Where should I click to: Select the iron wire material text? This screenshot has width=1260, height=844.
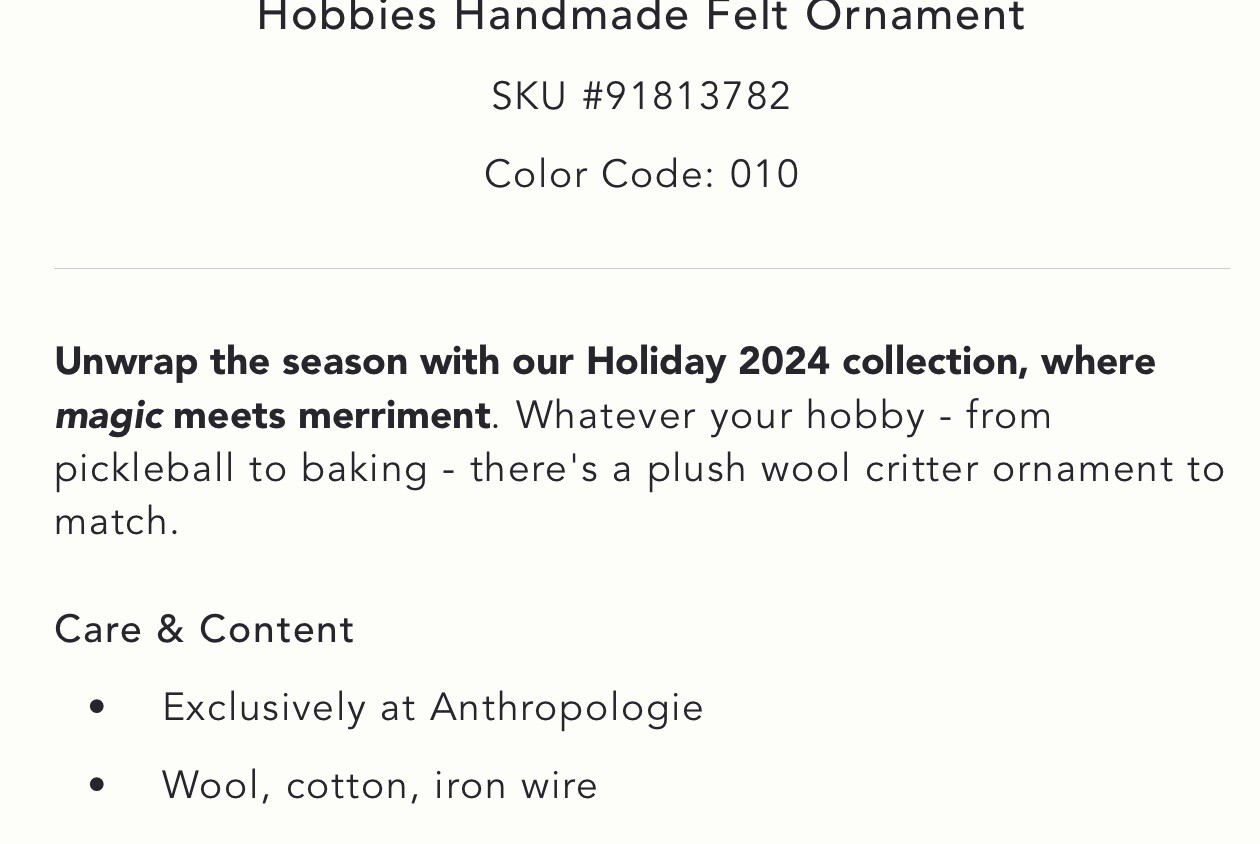[x=516, y=785]
